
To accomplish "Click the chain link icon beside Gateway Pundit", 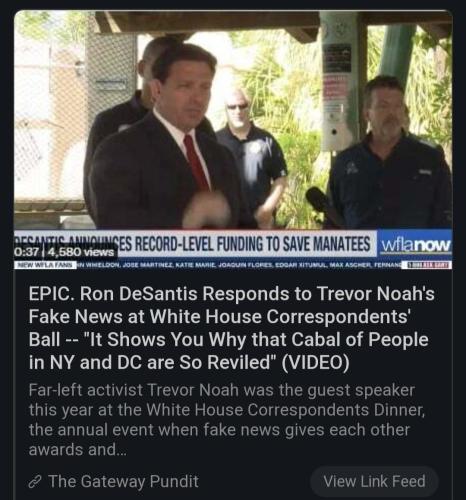I will coord(35,482).
